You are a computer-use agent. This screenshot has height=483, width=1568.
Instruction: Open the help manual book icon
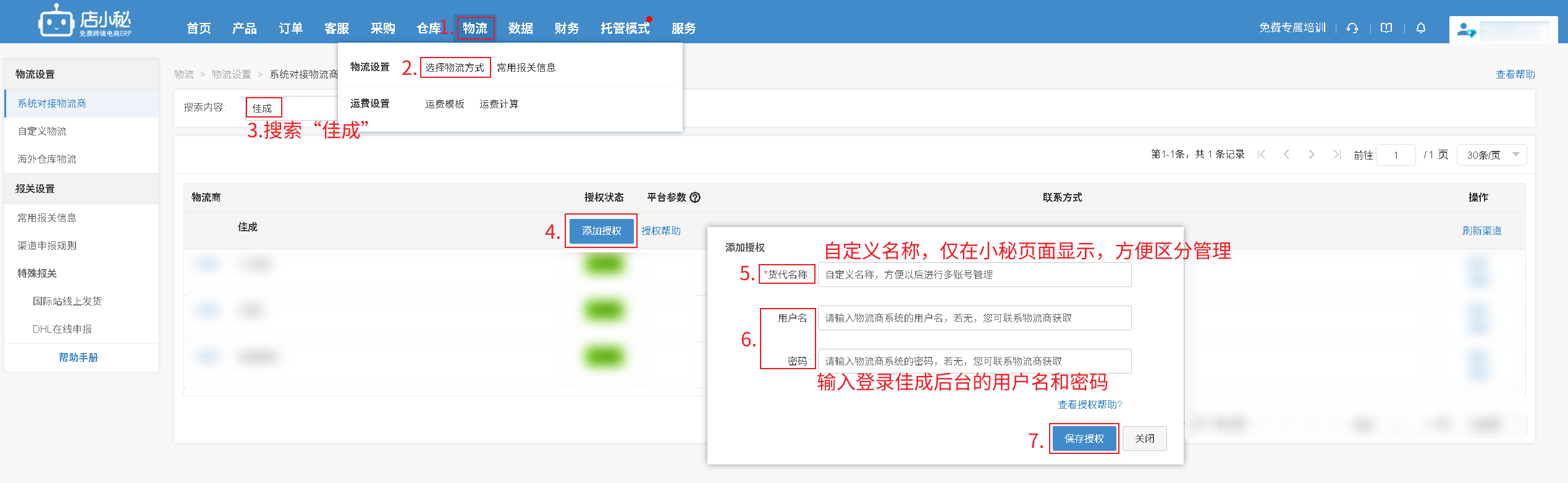(x=1386, y=28)
